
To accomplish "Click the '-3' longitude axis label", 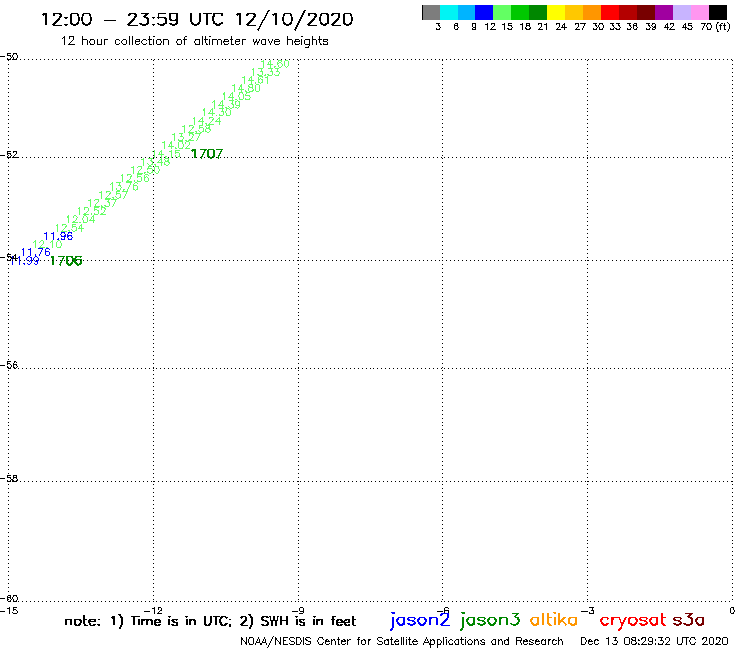I will [588, 610].
